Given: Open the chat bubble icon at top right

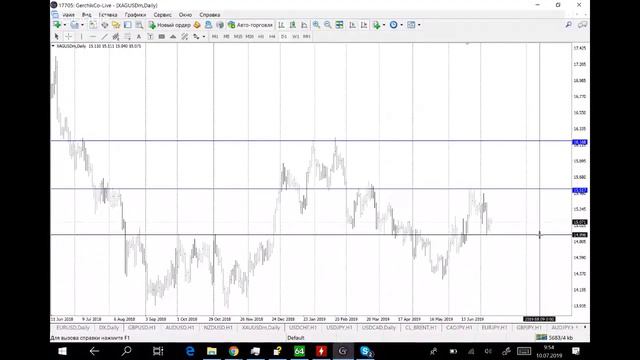Looking at the screenshot, I should pos(582,25).
